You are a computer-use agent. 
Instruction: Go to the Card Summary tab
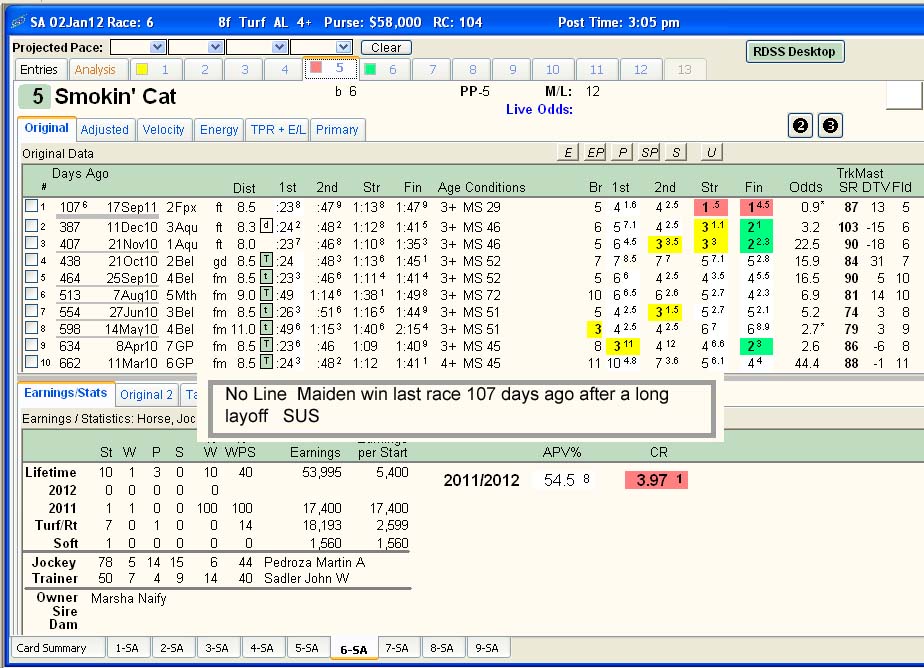58,648
